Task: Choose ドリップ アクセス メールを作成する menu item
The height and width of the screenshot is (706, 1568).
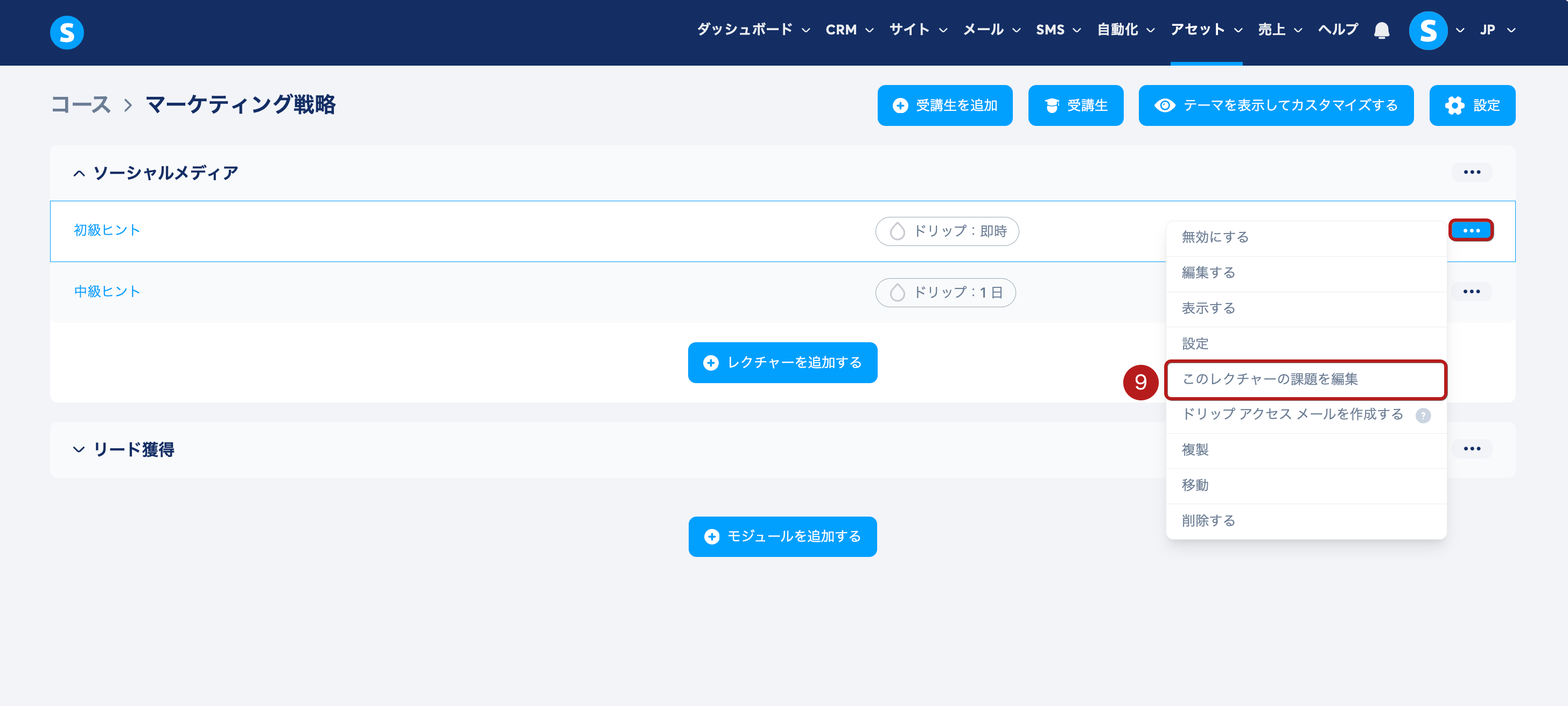Action: click(x=1306, y=415)
